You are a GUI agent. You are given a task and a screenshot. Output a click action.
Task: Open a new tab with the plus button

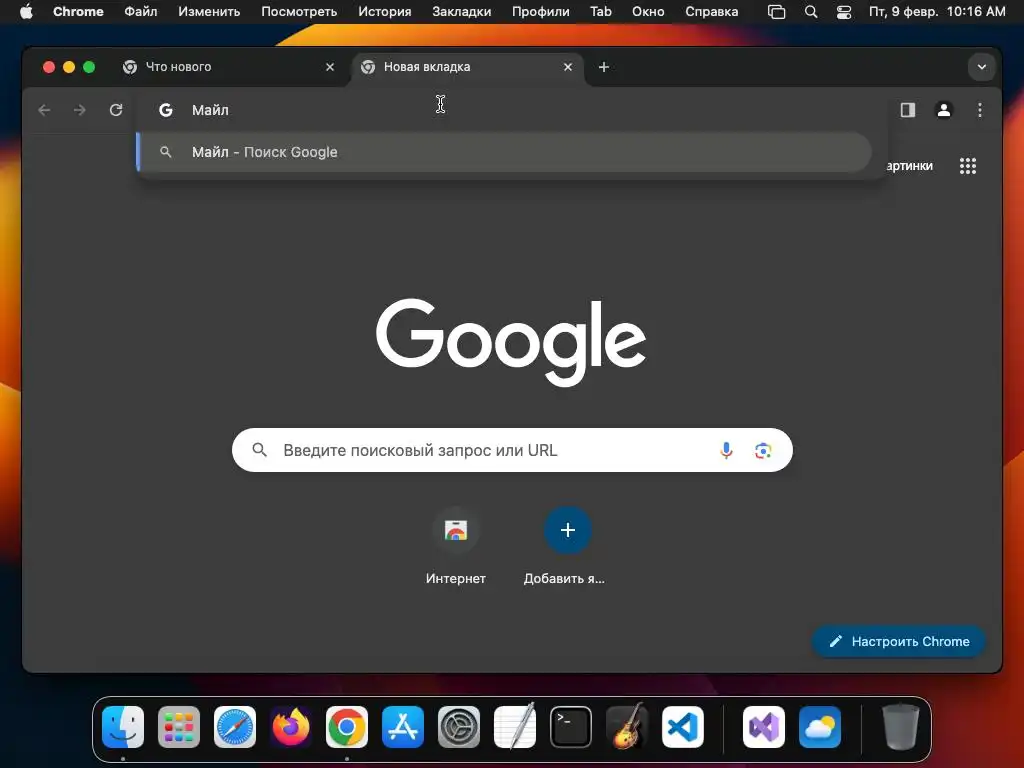click(x=604, y=67)
